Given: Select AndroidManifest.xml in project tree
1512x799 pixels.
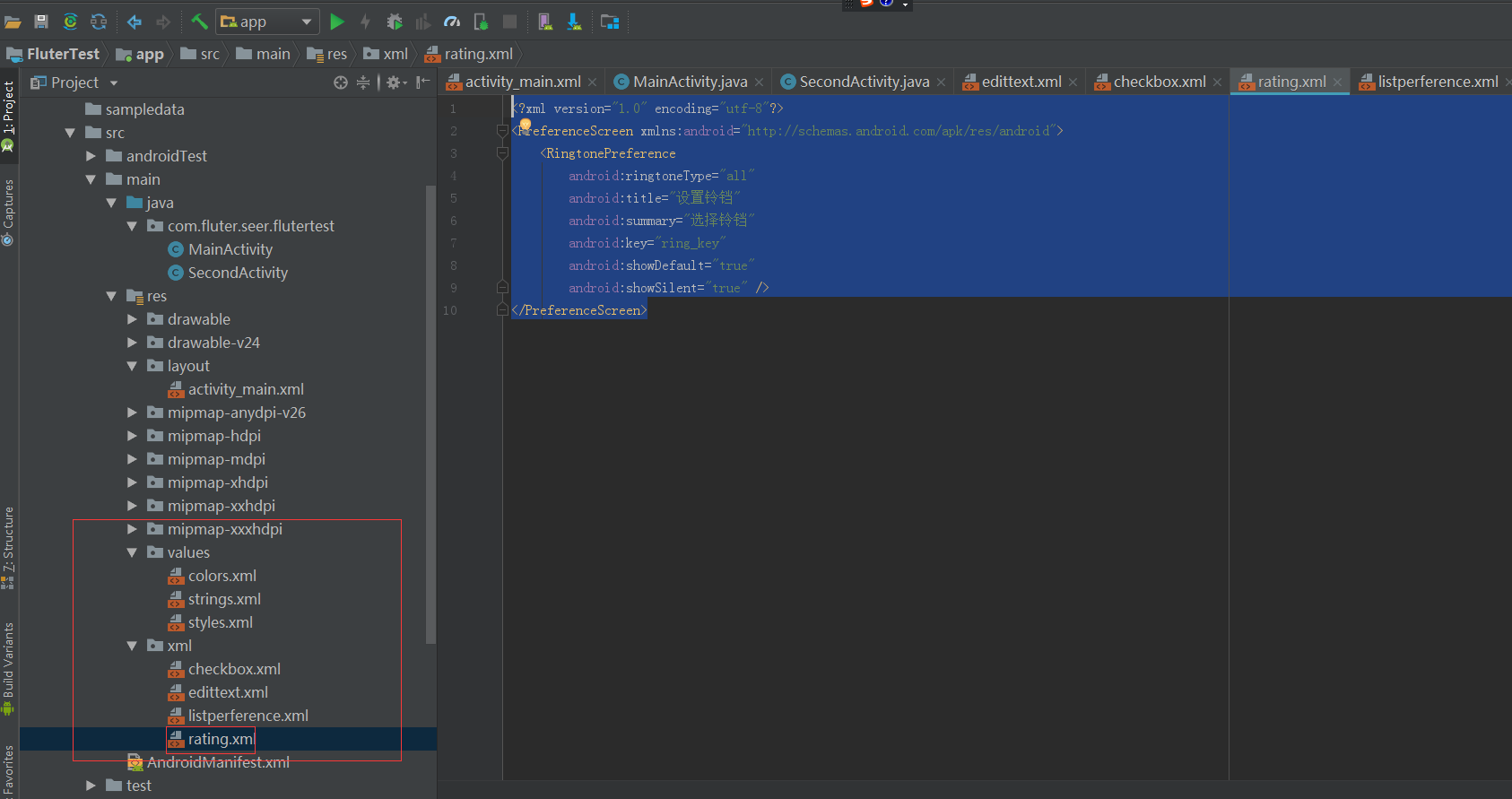Looking at the screenshot, I should [x=209, y=762].
